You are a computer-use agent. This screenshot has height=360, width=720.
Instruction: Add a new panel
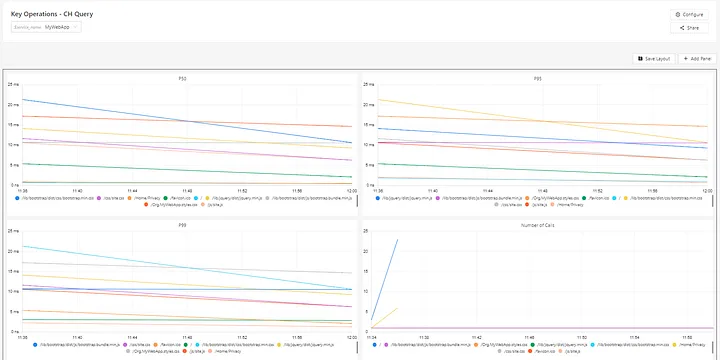697,59
